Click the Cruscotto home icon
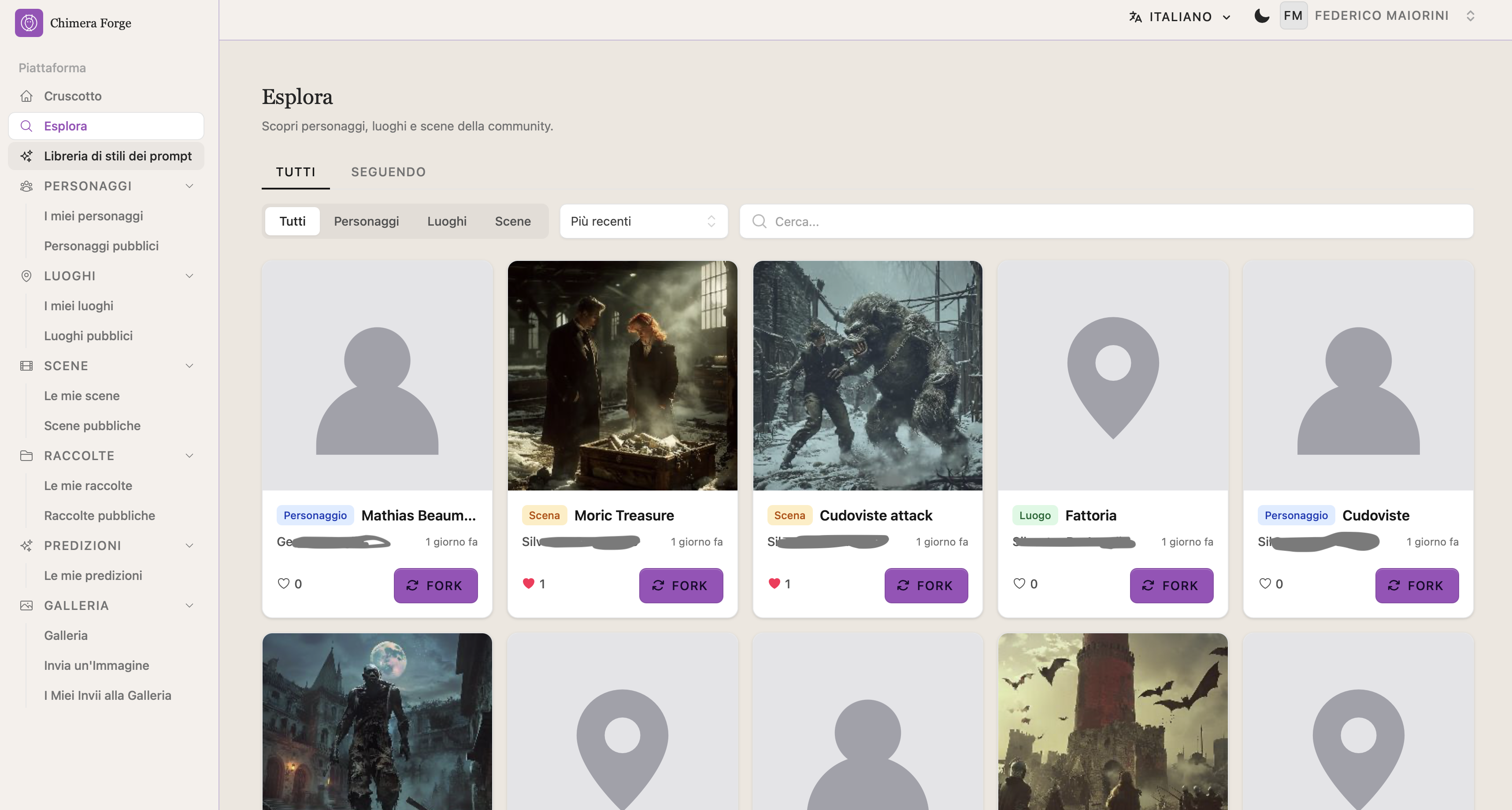The image size is (1512, 810). 26,96
